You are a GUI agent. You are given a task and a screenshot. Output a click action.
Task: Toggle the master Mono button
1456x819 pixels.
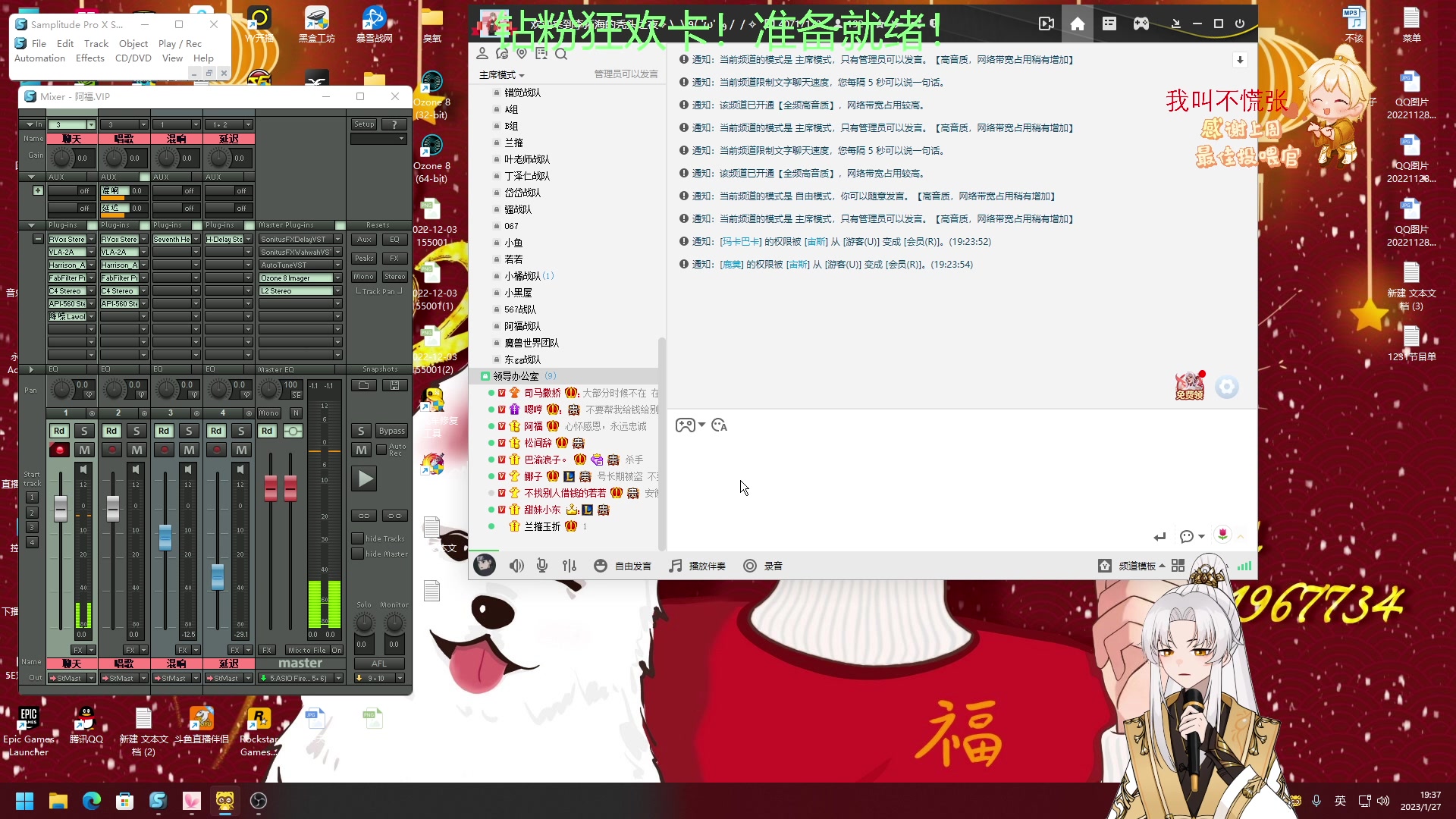(269, 413)
